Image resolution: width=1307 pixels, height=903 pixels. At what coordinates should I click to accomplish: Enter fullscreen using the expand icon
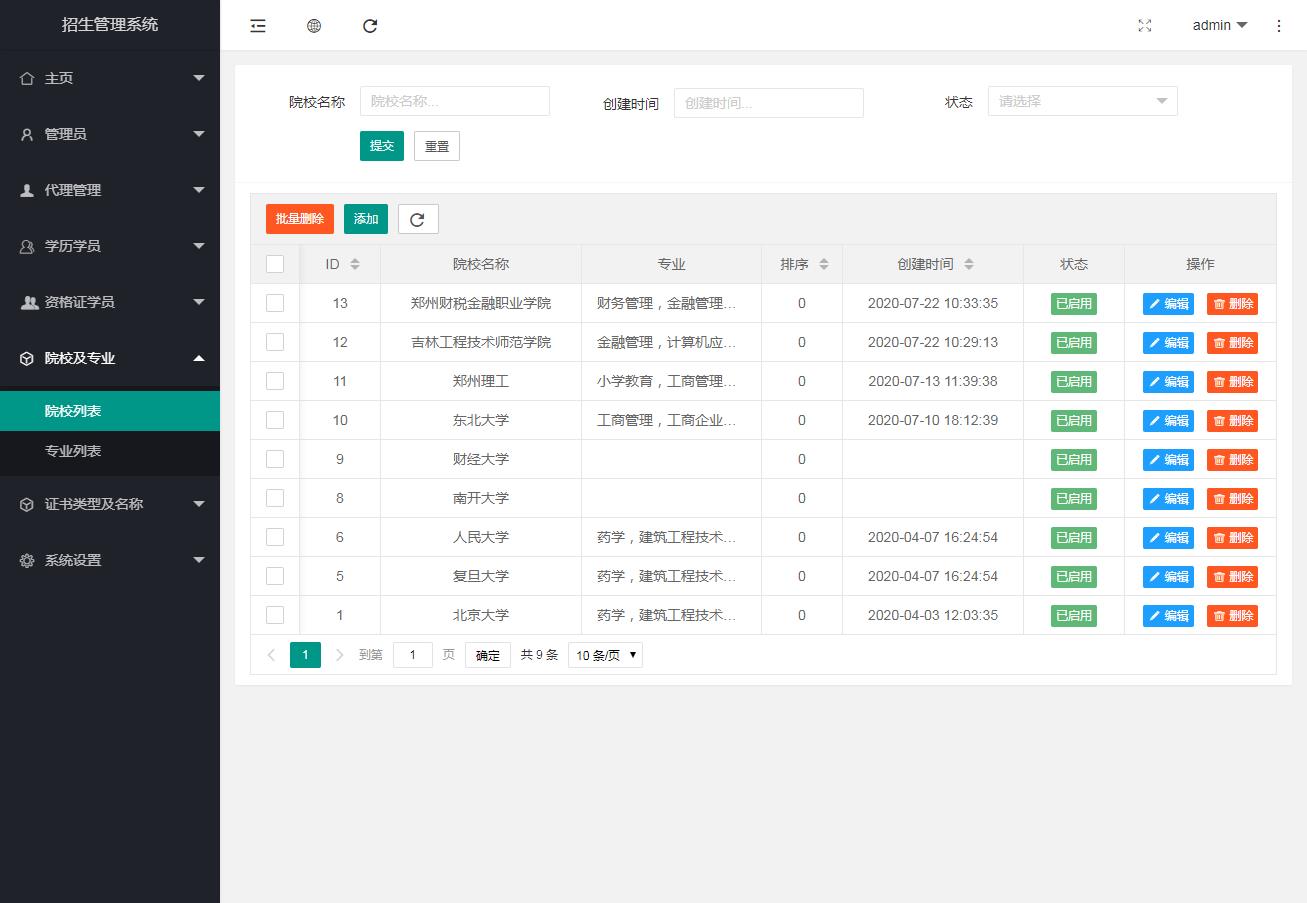pos(1145,26)
